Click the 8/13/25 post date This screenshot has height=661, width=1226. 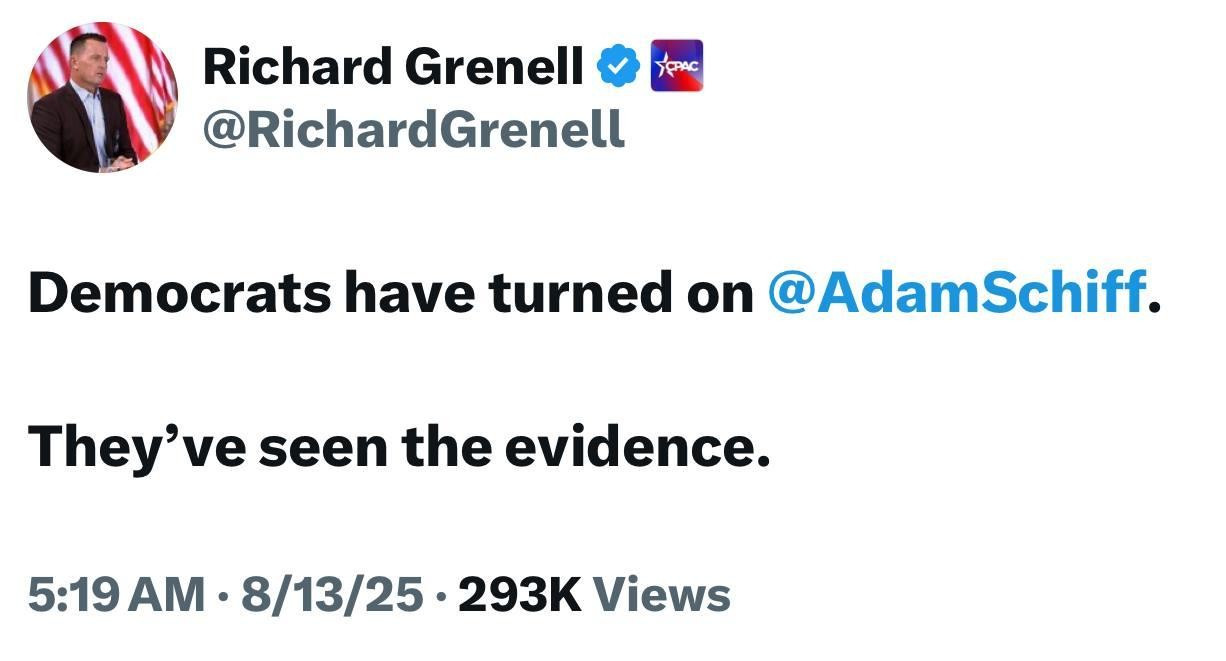coord(330,595)
